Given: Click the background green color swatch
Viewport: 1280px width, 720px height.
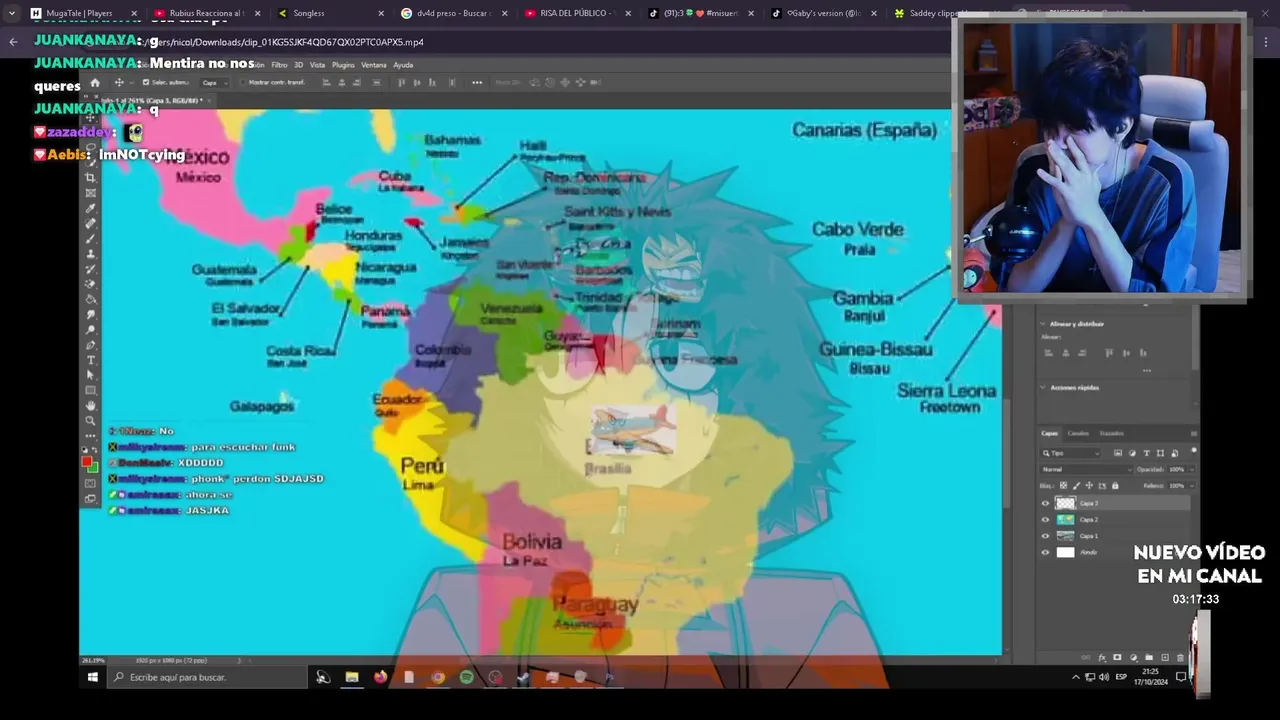Looking at the screenshot, I should pyautogui.click(x=94, y=468).
